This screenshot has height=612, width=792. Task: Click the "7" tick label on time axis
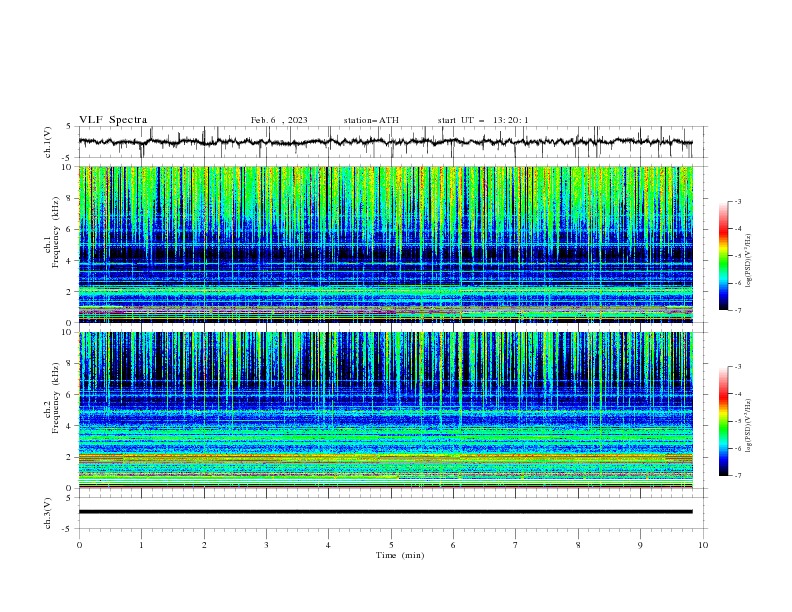coord(516,545)
